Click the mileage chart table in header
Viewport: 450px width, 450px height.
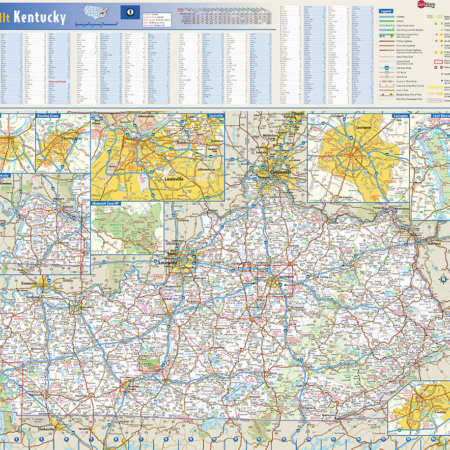[x=224, y=16]
